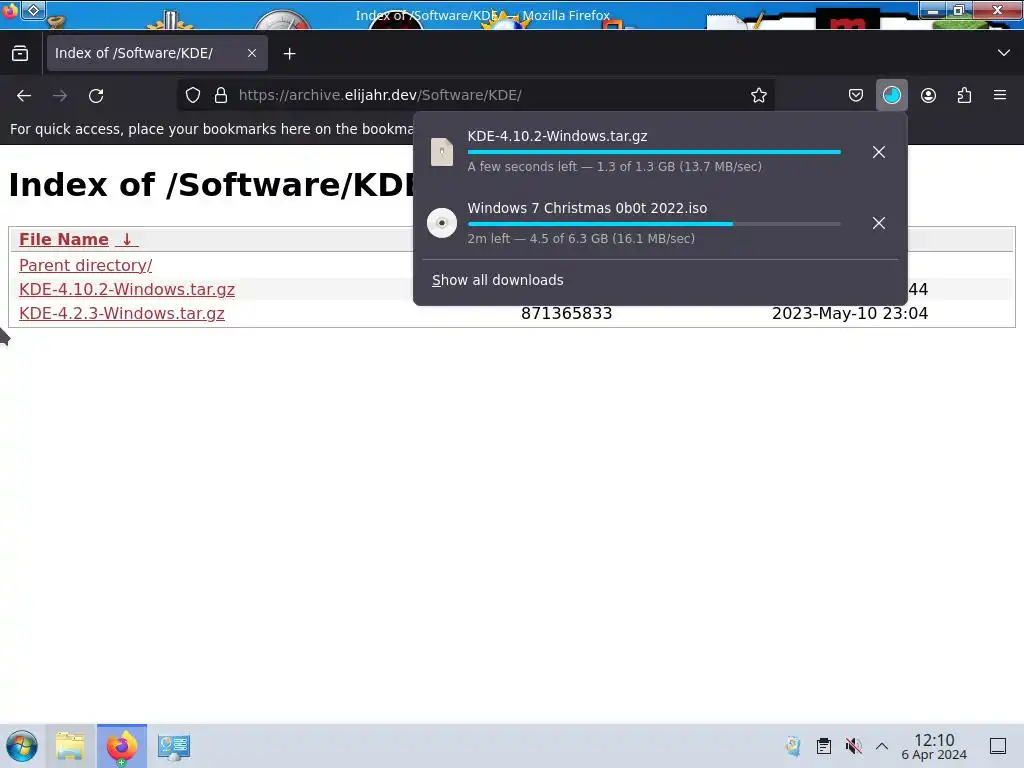Open the extensions puzzle icon
Viewport: 1024px width, 768px height.
(964, 95)
